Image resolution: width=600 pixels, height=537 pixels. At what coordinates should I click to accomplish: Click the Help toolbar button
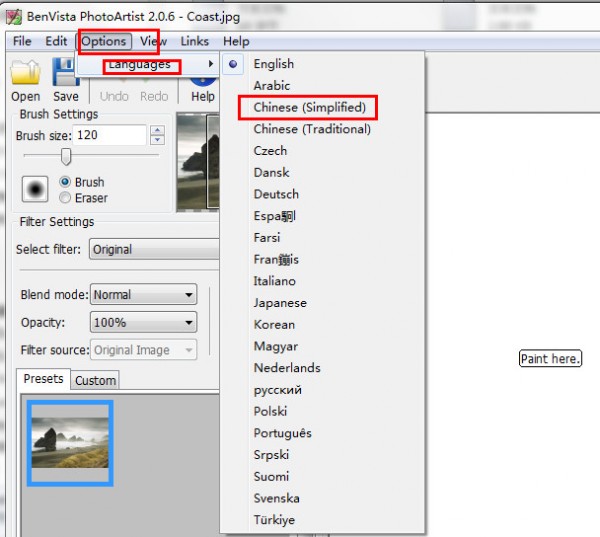click(x=203, y=88)
